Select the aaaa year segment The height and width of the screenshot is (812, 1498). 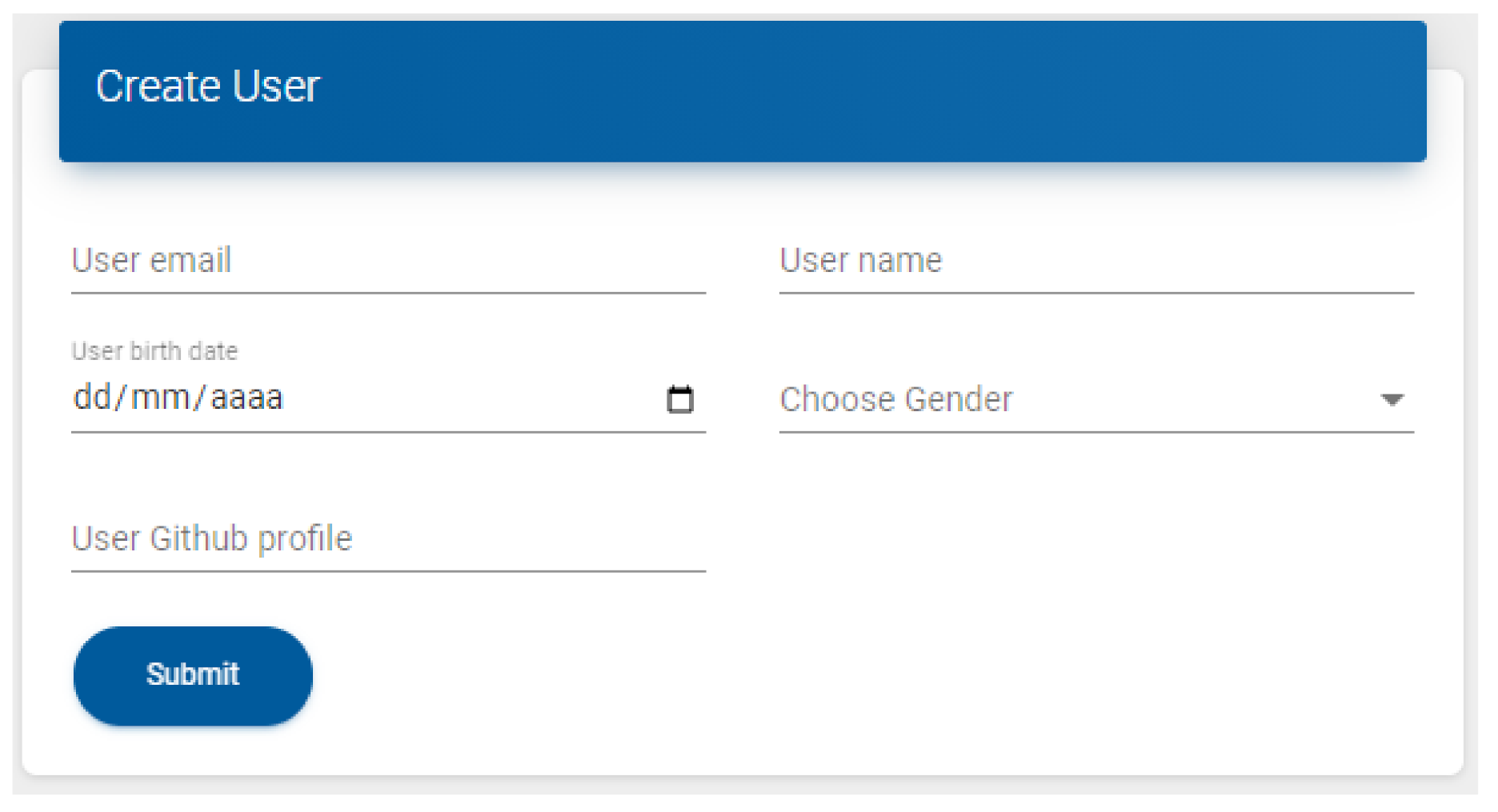click(x=246, y=398)
